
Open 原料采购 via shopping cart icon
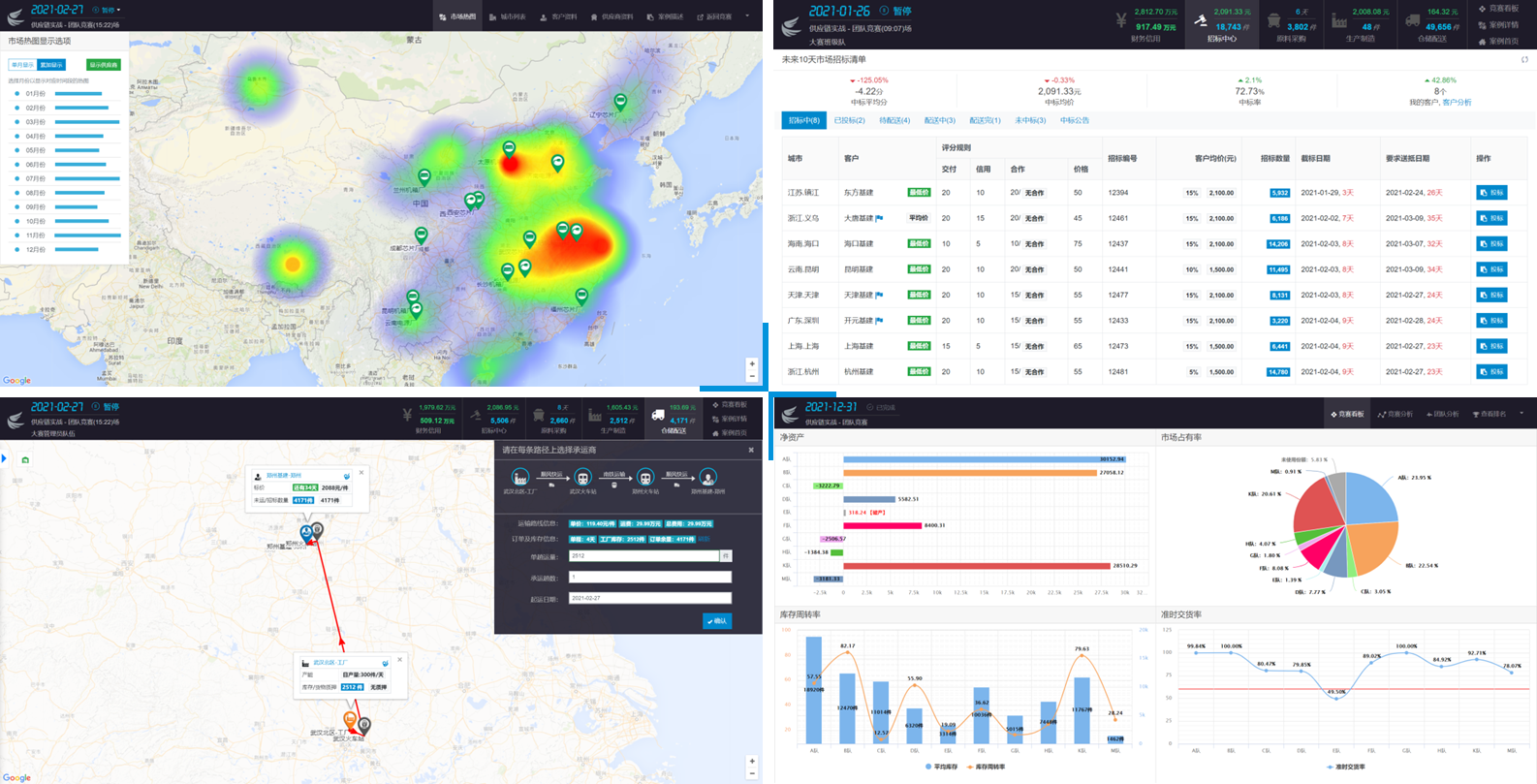(x=1272, y=20)
